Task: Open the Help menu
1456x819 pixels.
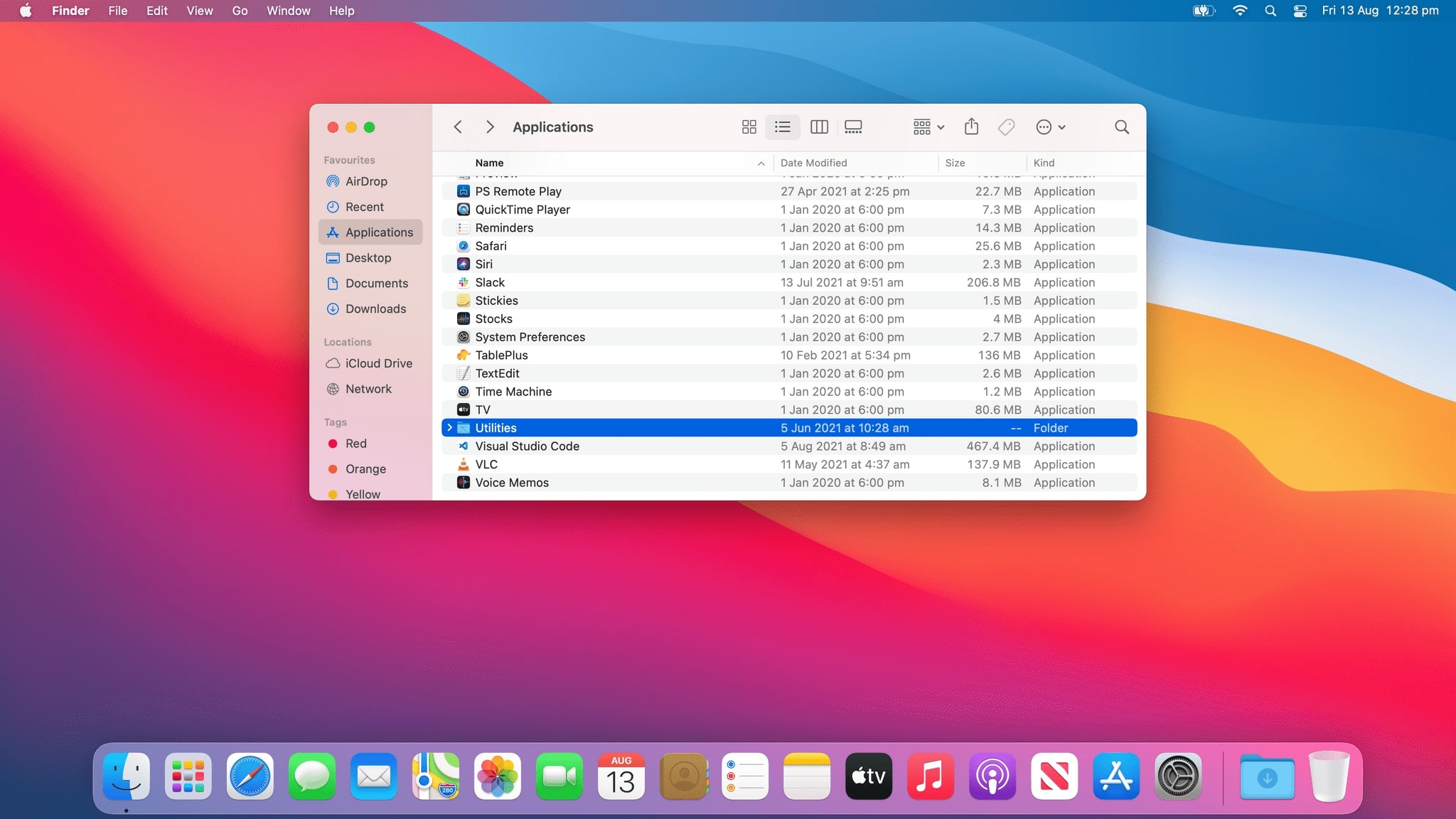Action: coord(341,11)
